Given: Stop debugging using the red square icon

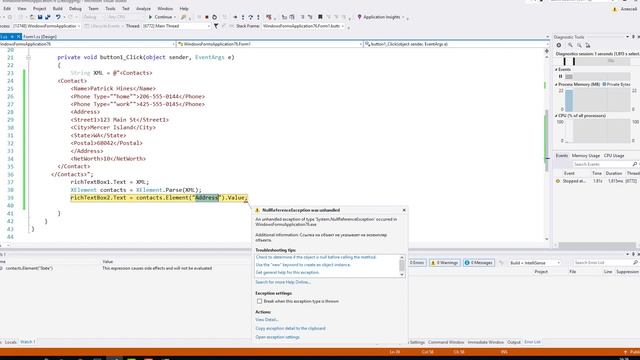Looking at the screenshot, I should [207, 17].
